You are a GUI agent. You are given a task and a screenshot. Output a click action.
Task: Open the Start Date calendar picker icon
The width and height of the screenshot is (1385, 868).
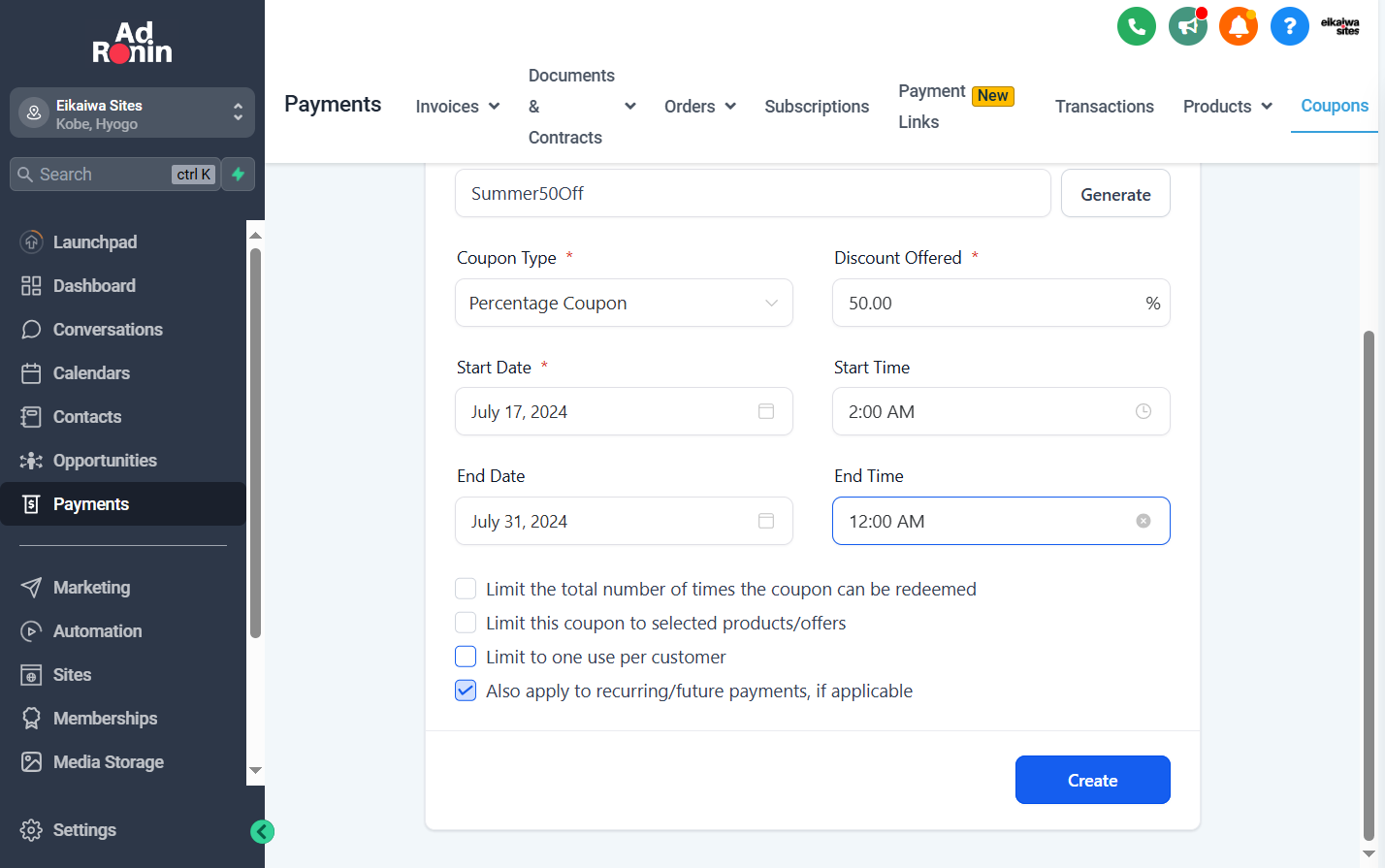(x=766, y=411)
